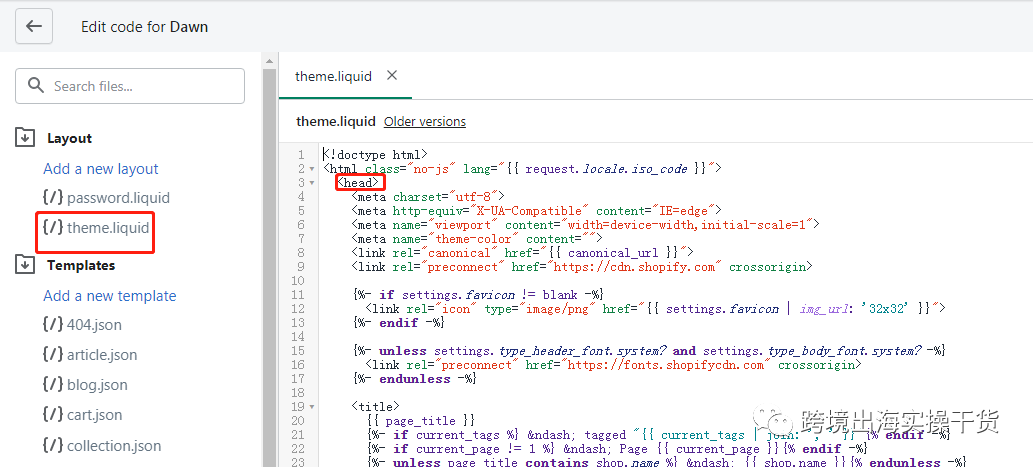
Task: Click the {{ page_title }} line
Action: pos(420,420)
